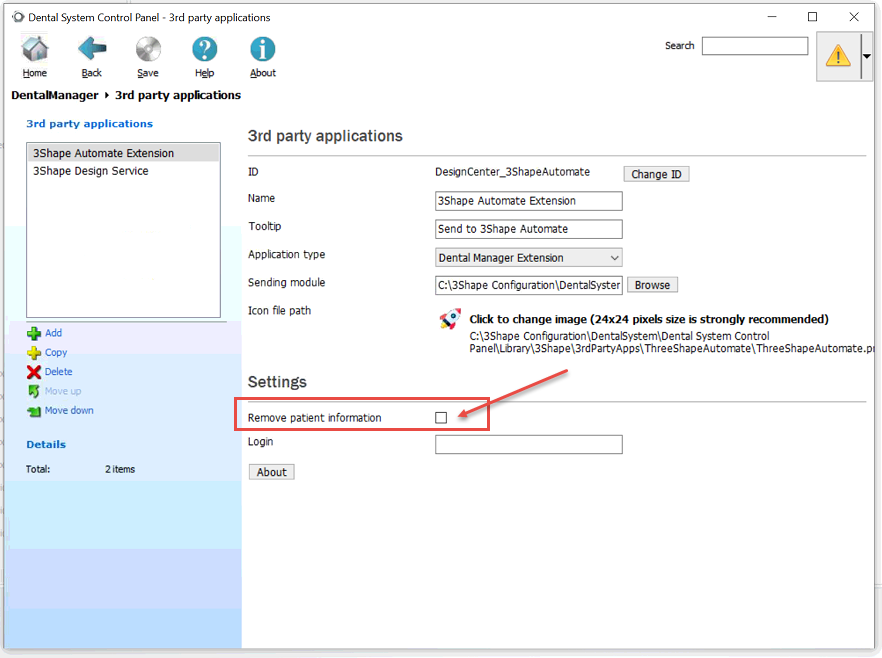Maximize the Control Panel window
882x658 pixels.
(x=812, y=17)
